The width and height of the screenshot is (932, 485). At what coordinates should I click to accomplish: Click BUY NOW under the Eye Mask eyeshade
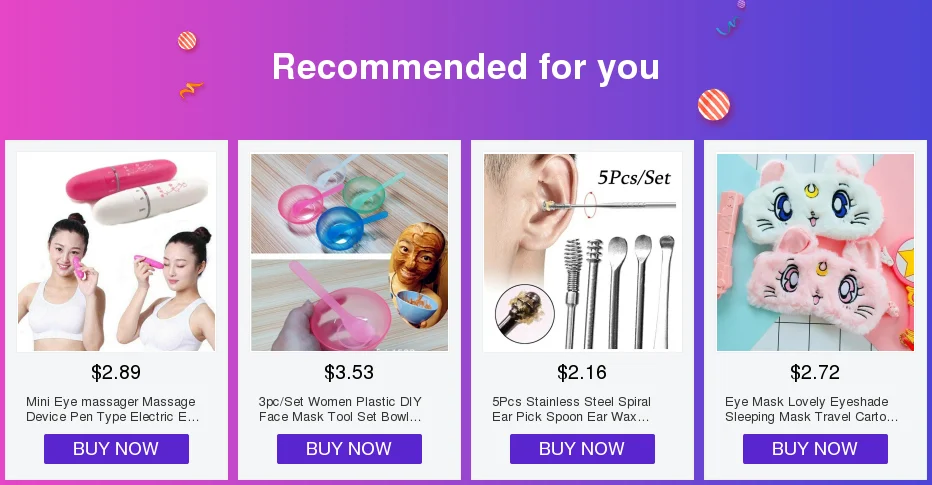coord(816,449)
